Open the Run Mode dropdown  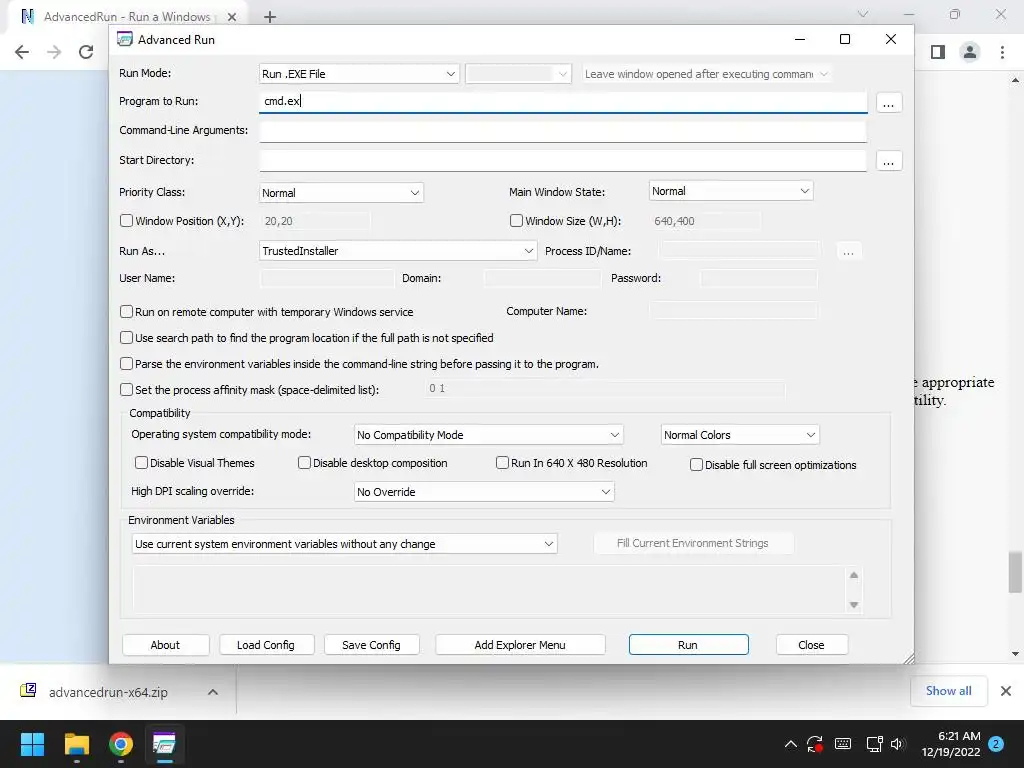tap(359, 74)
